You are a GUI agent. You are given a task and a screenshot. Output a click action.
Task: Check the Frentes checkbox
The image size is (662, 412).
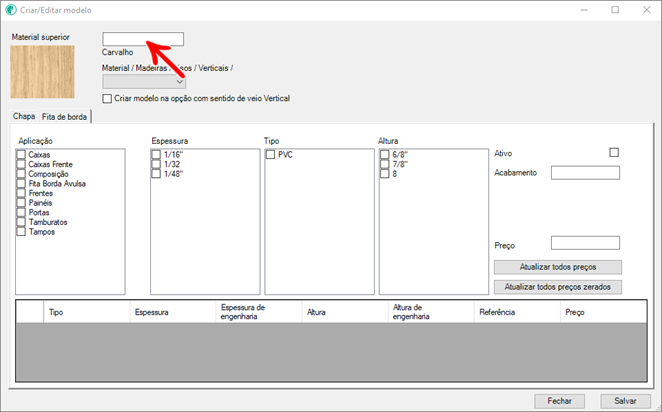tap(21, 193)
